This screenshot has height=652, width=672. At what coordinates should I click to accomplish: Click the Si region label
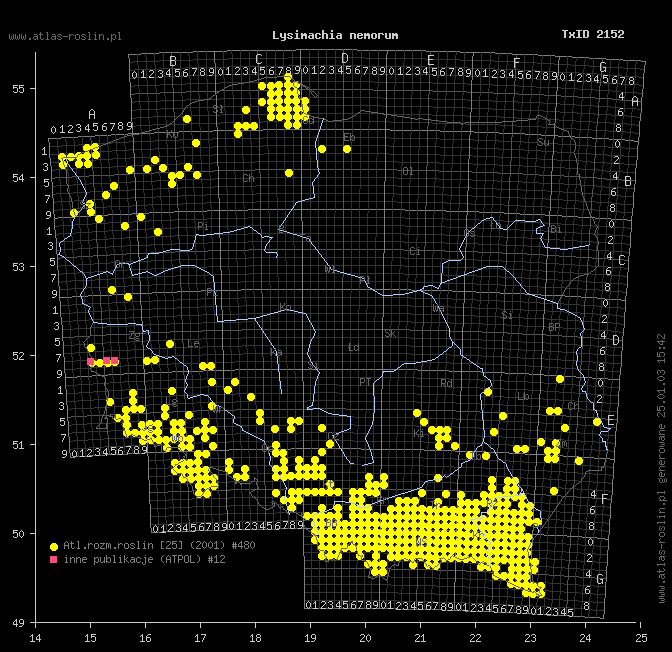507,315
